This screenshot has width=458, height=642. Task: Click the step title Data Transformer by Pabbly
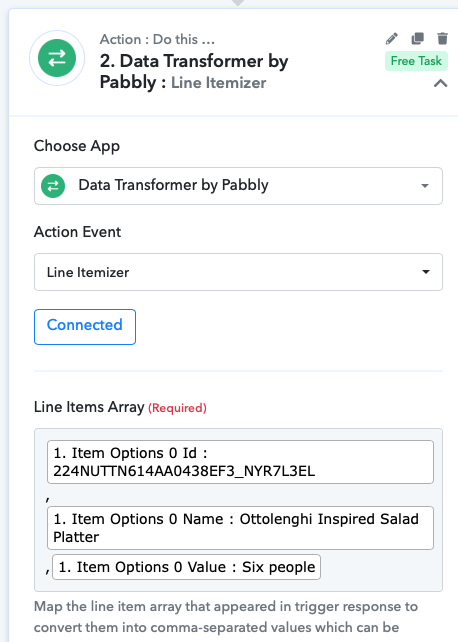194,72
